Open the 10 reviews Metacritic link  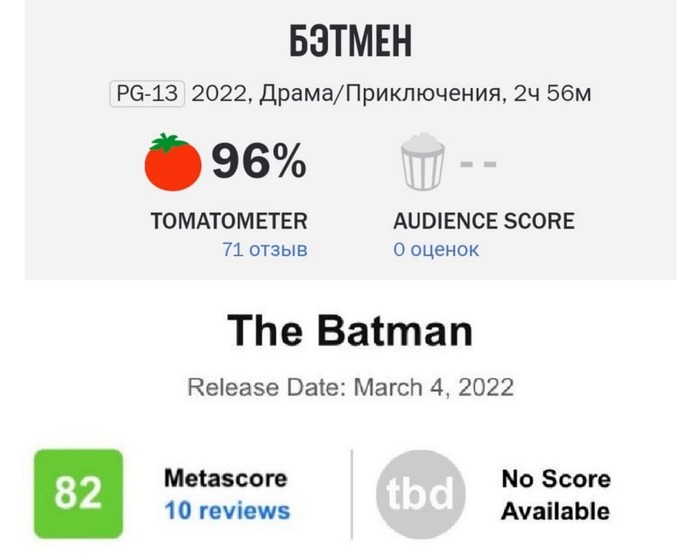tap(226, 510)
